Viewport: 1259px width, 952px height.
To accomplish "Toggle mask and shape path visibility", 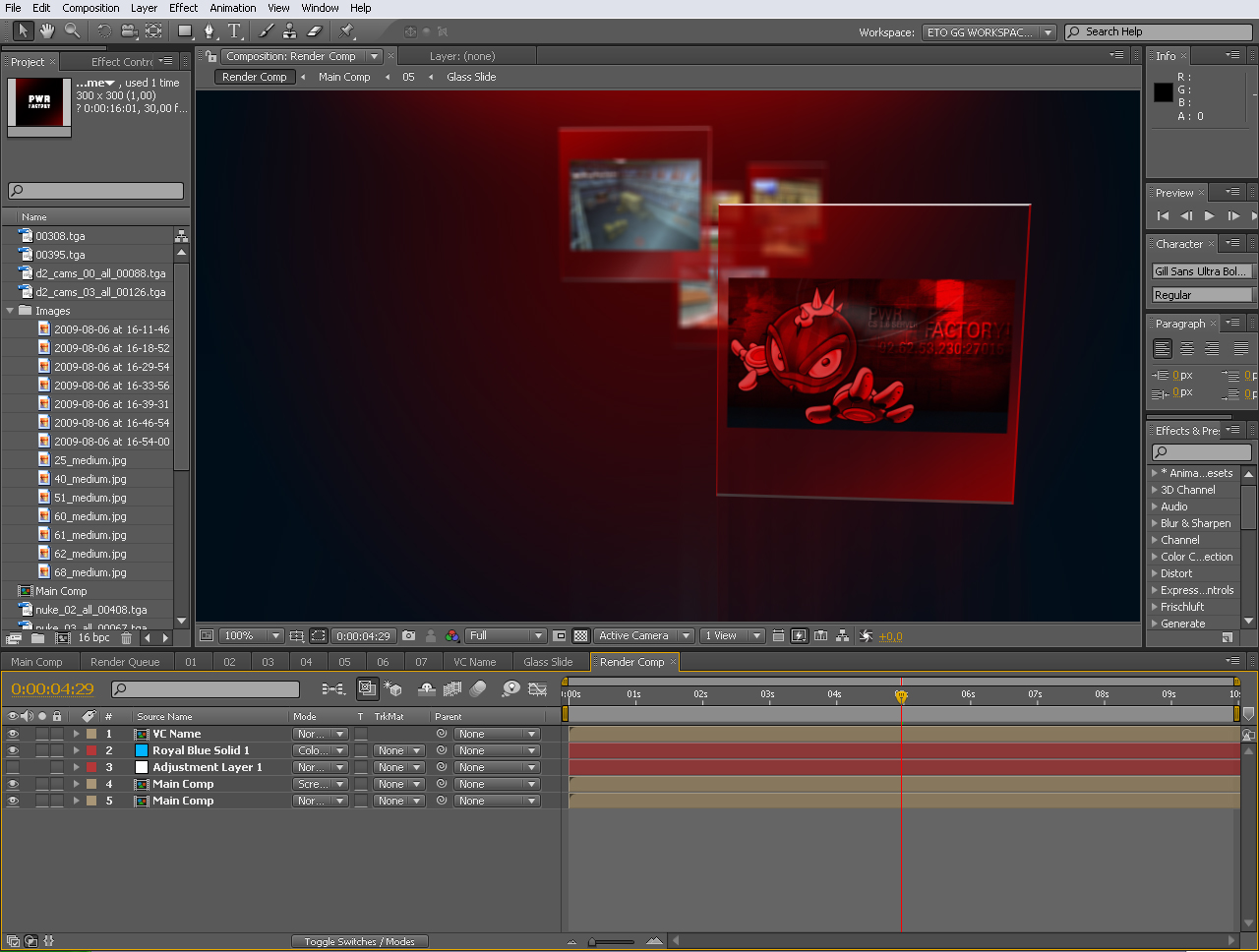I will [x=319, y=636].
